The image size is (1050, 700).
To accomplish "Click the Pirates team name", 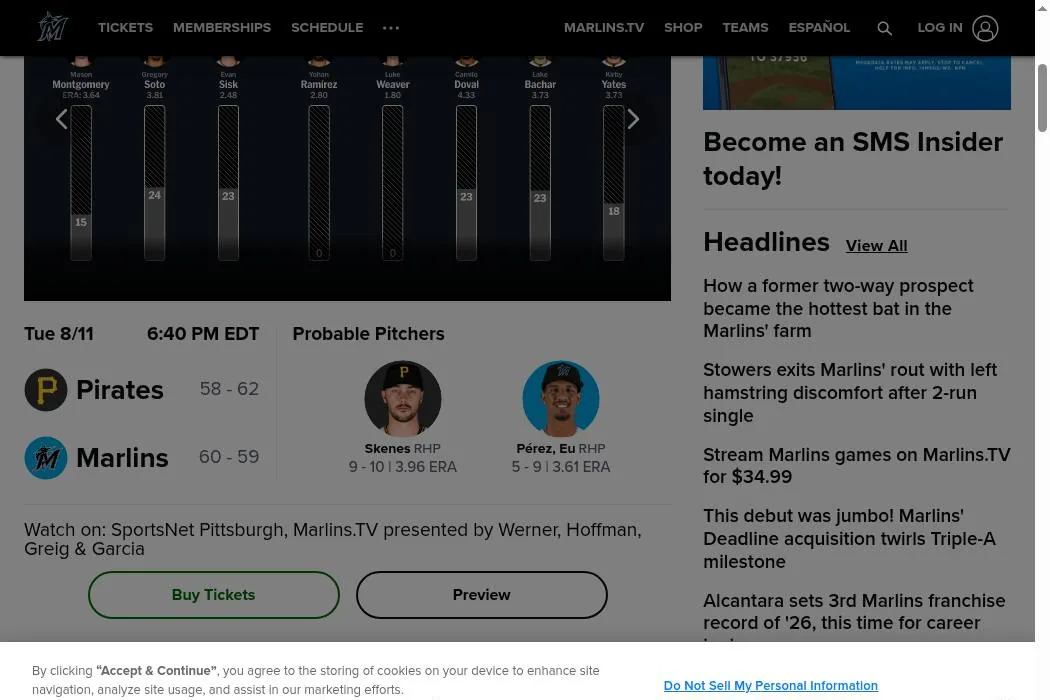I will pyautogui.click(x=120, y=390).
